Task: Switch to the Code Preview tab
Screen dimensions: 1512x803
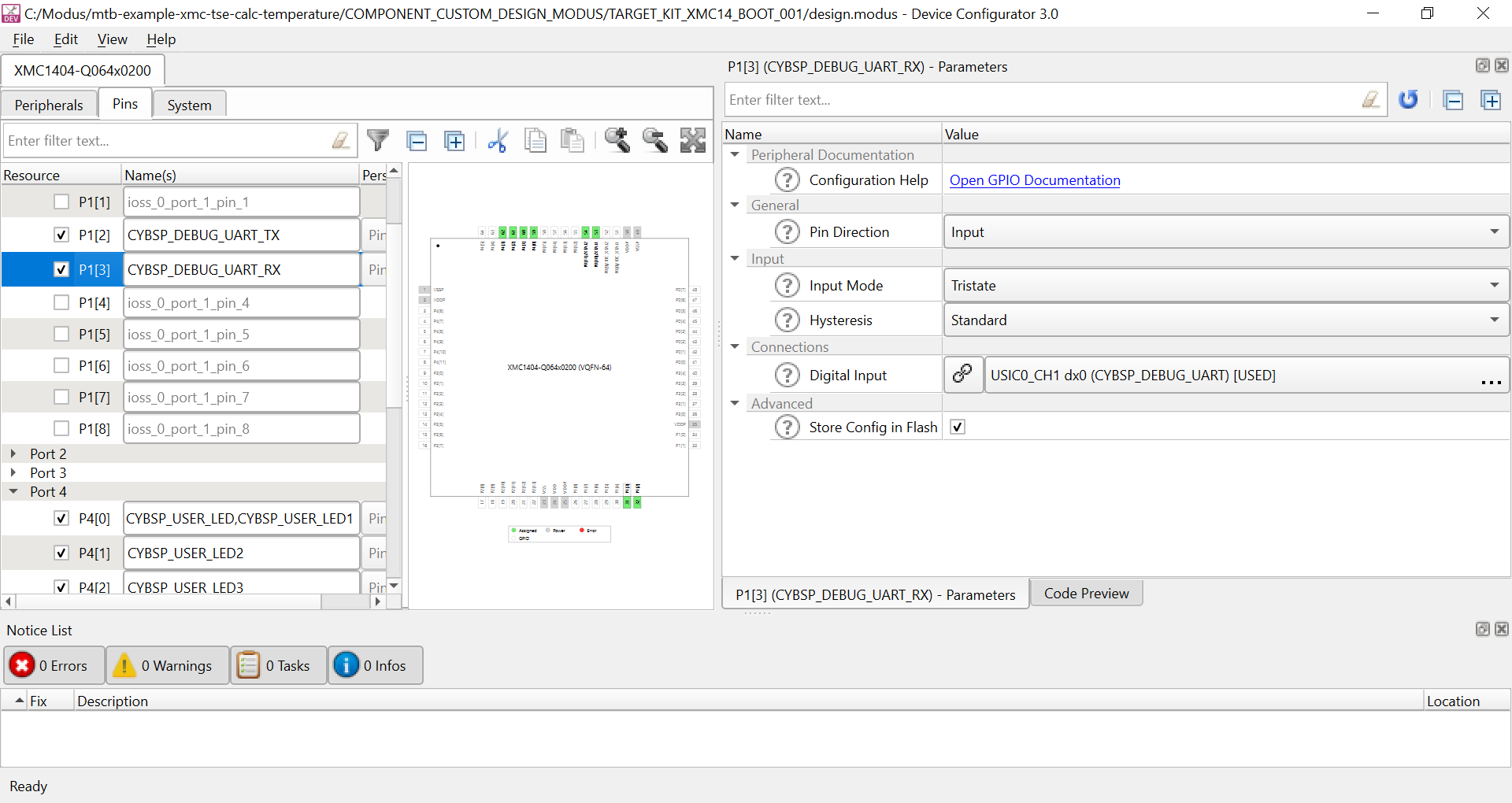Action: [1087, 594]
